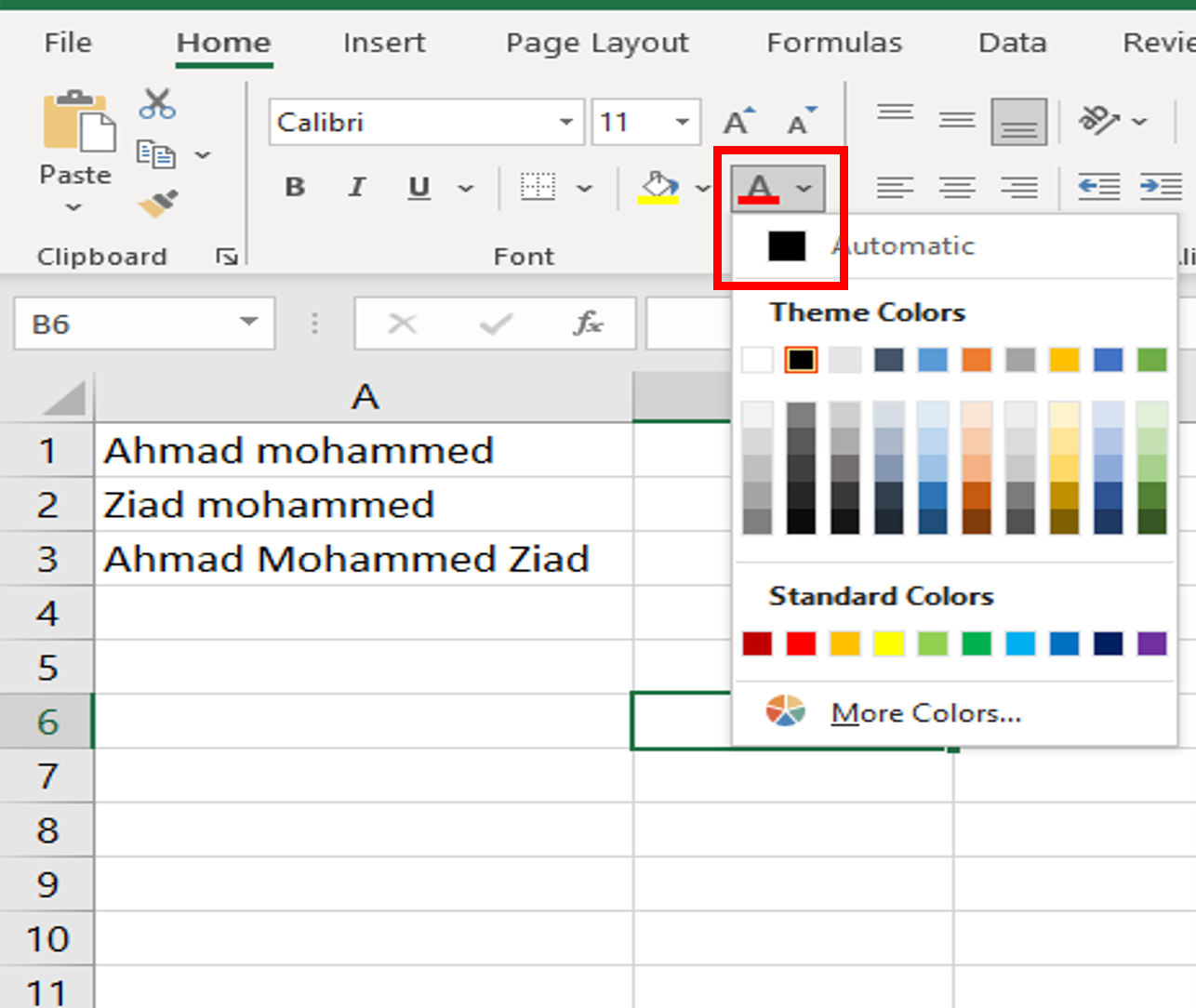The height and width of the screenshot is (1008, 1196).
Task: Apply red font color A button
Action: point(759,189)
